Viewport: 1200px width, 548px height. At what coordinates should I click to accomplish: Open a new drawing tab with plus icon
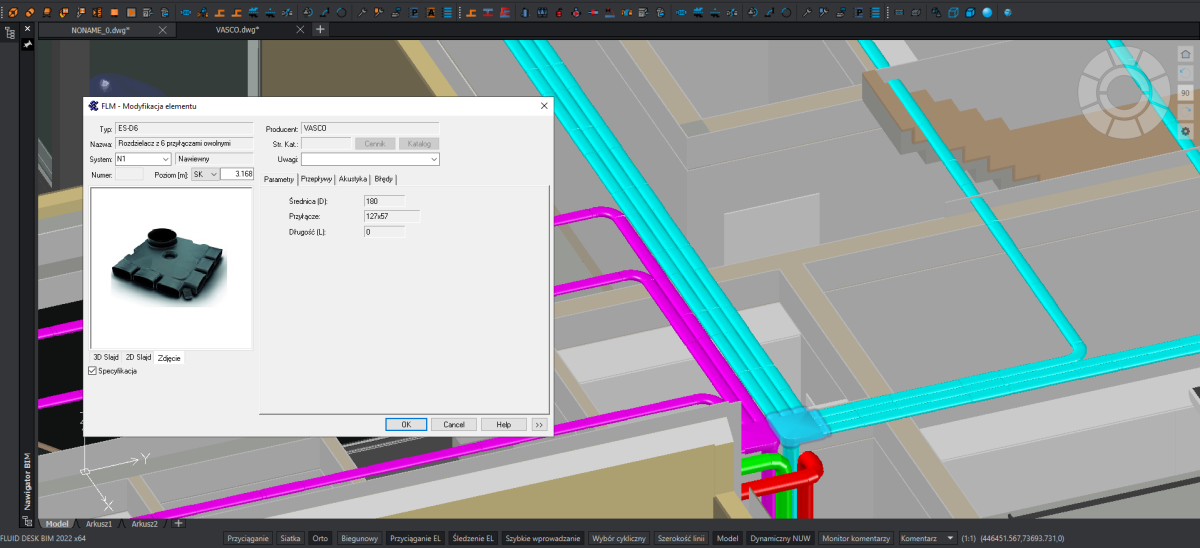(x=320, y=30)
